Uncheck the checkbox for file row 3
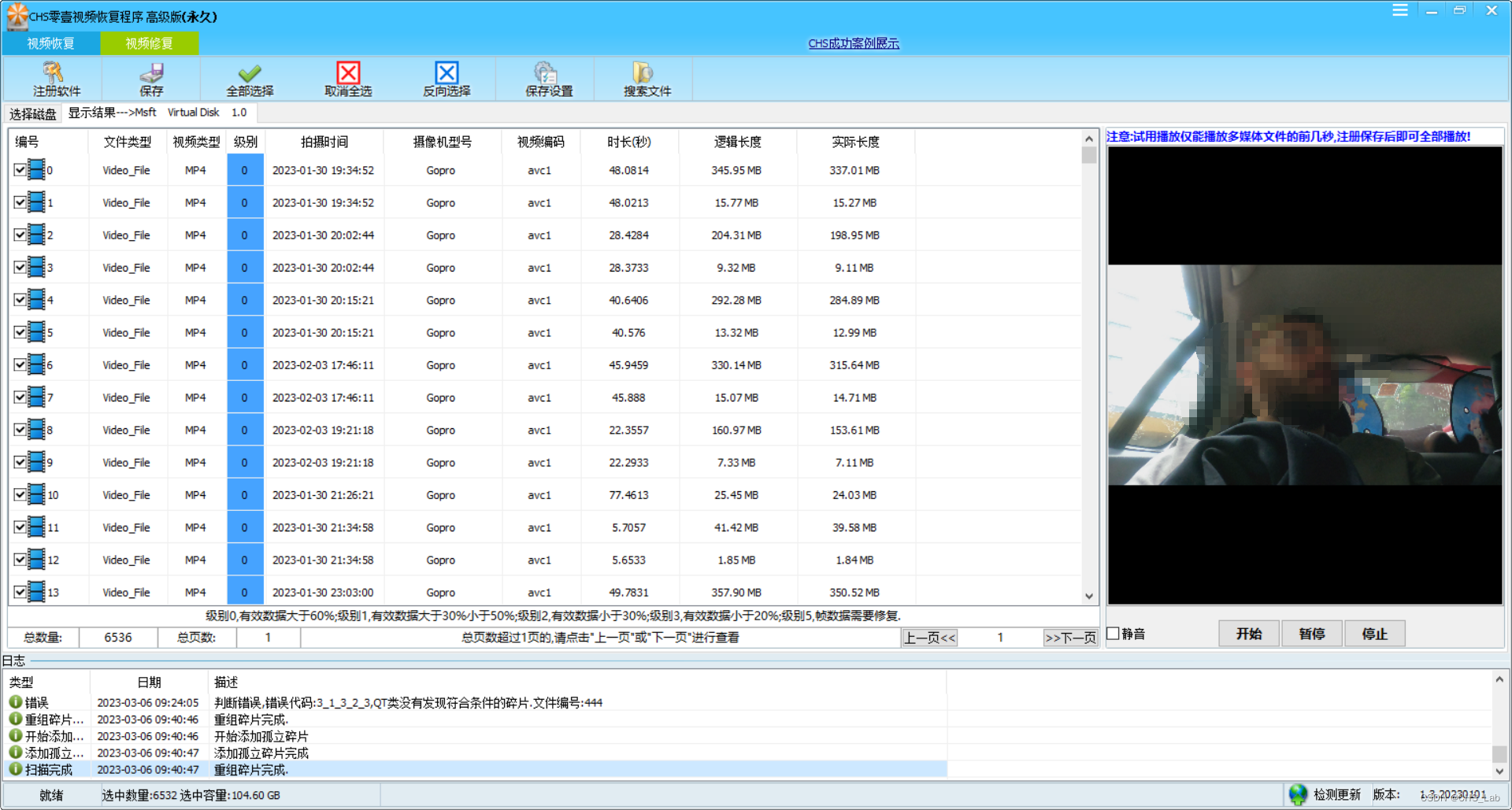The height and width of the screenshot is (810, 1512). click(20, 268)
